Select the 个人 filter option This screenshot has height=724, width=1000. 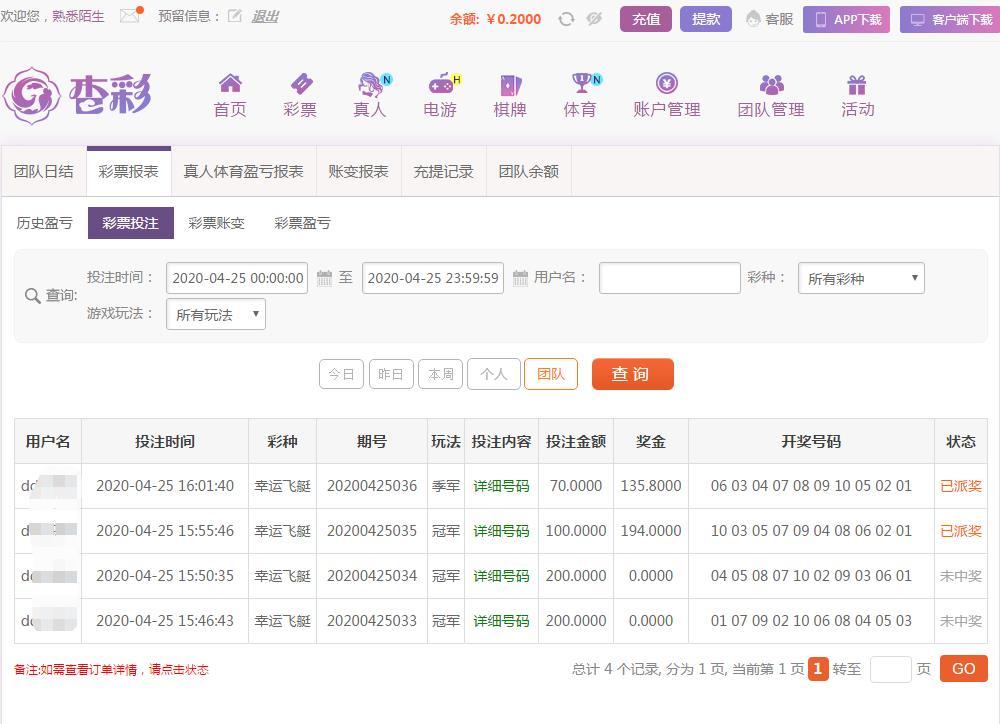(x=494, y=374)
